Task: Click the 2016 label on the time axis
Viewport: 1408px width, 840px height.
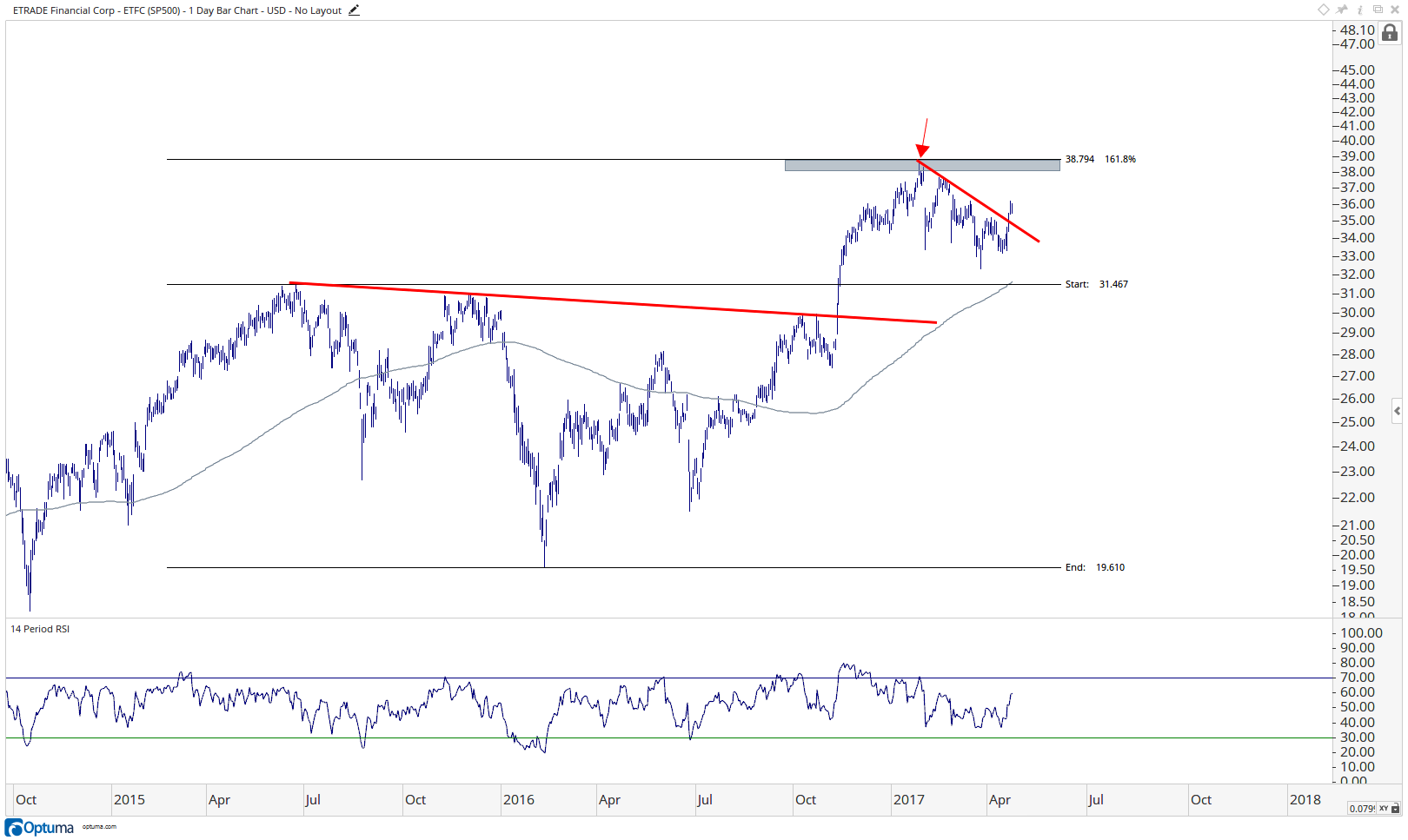Action: [x=519, y=800]
